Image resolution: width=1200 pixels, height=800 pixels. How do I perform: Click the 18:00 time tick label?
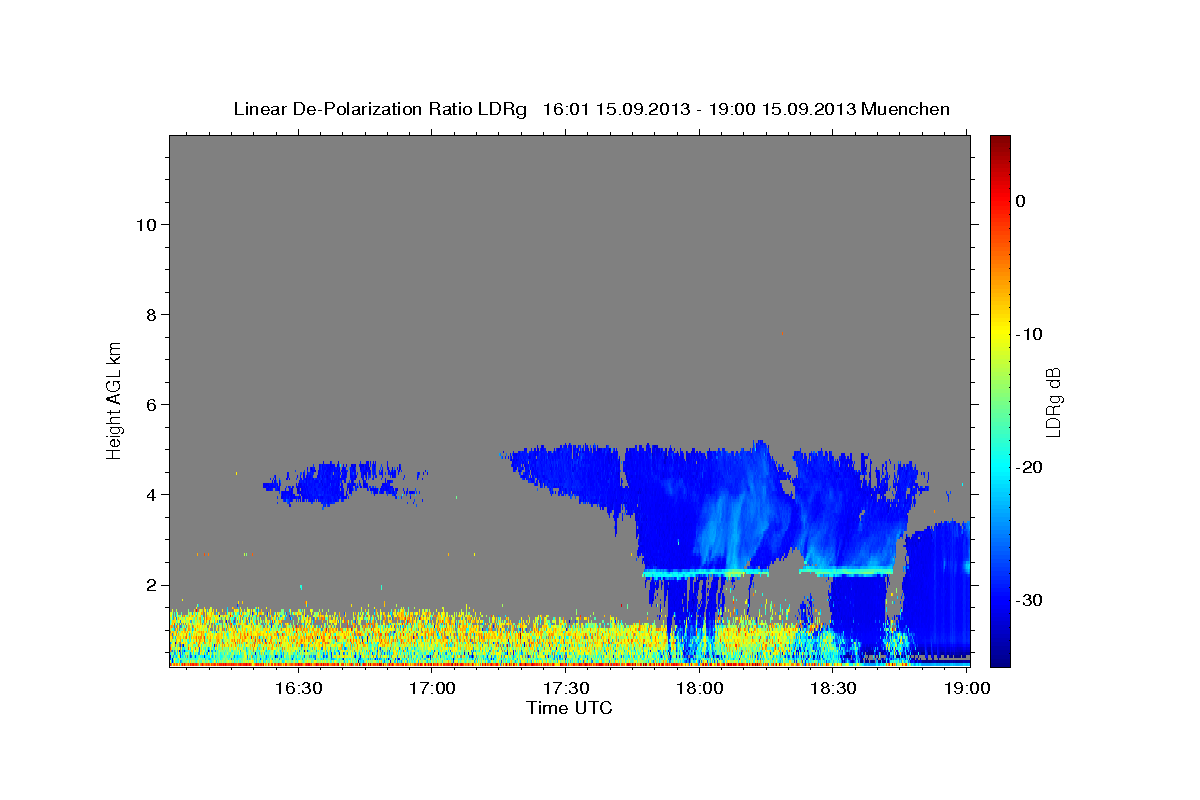pos(699,688)
